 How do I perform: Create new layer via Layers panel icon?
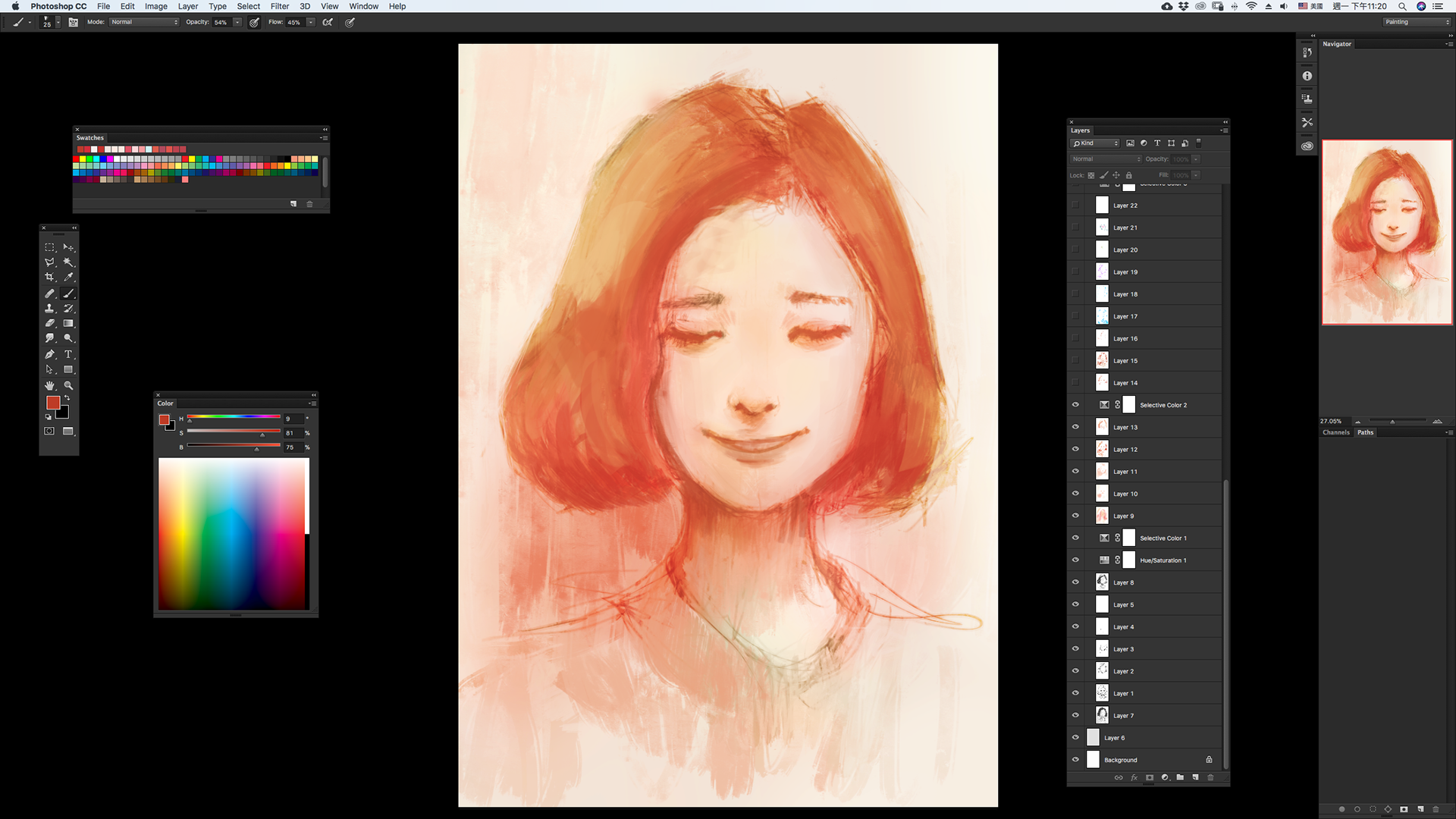coord(1195,777)
